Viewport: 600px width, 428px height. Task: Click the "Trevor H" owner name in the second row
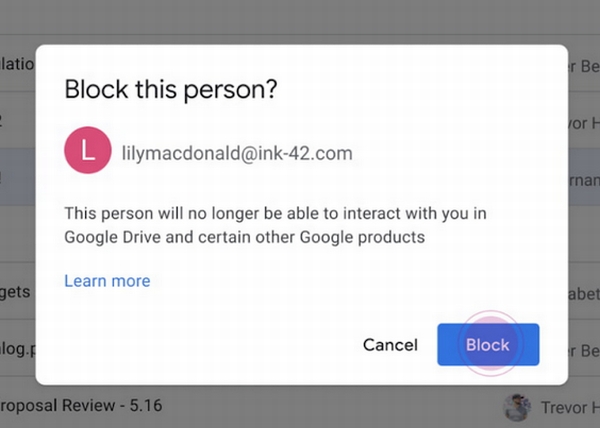tap(584, 122)
